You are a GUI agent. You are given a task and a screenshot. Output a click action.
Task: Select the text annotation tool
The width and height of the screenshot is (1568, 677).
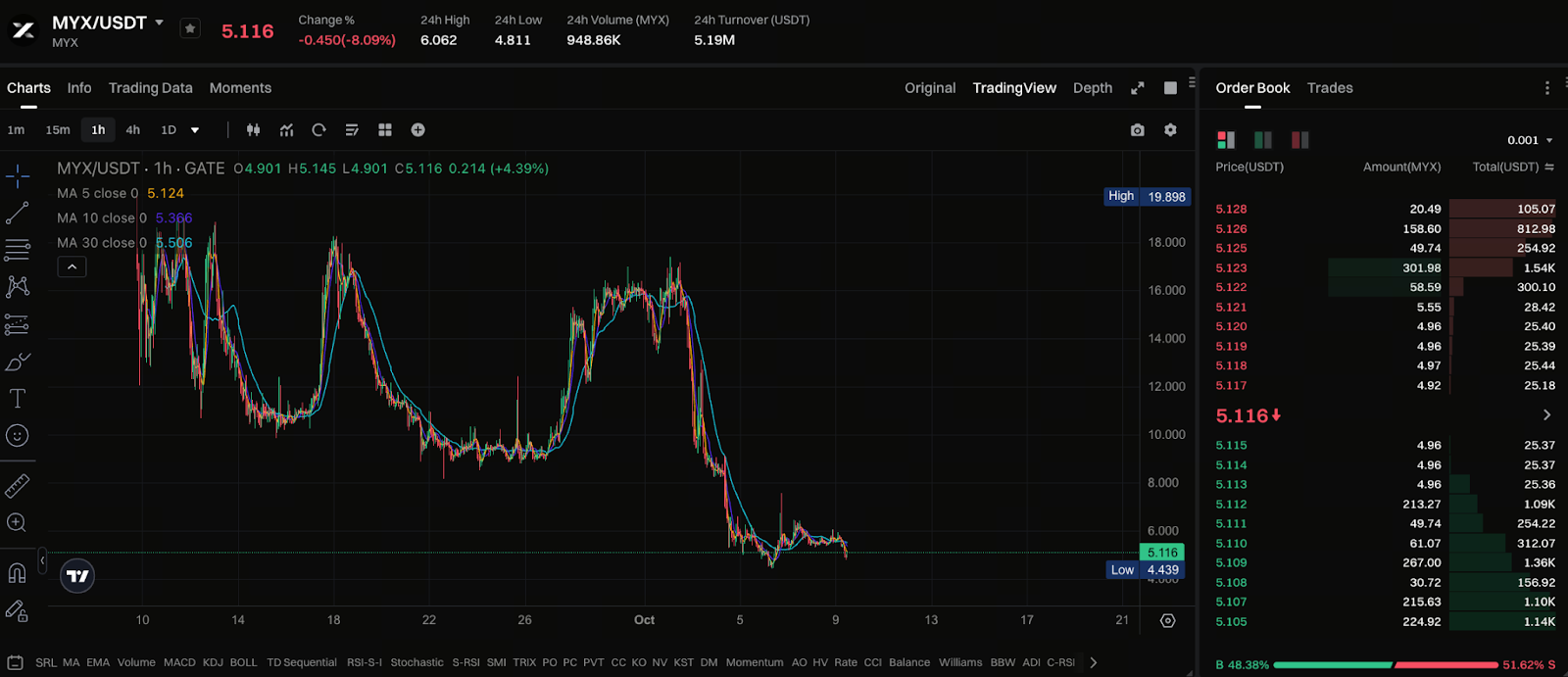[18, 398]
